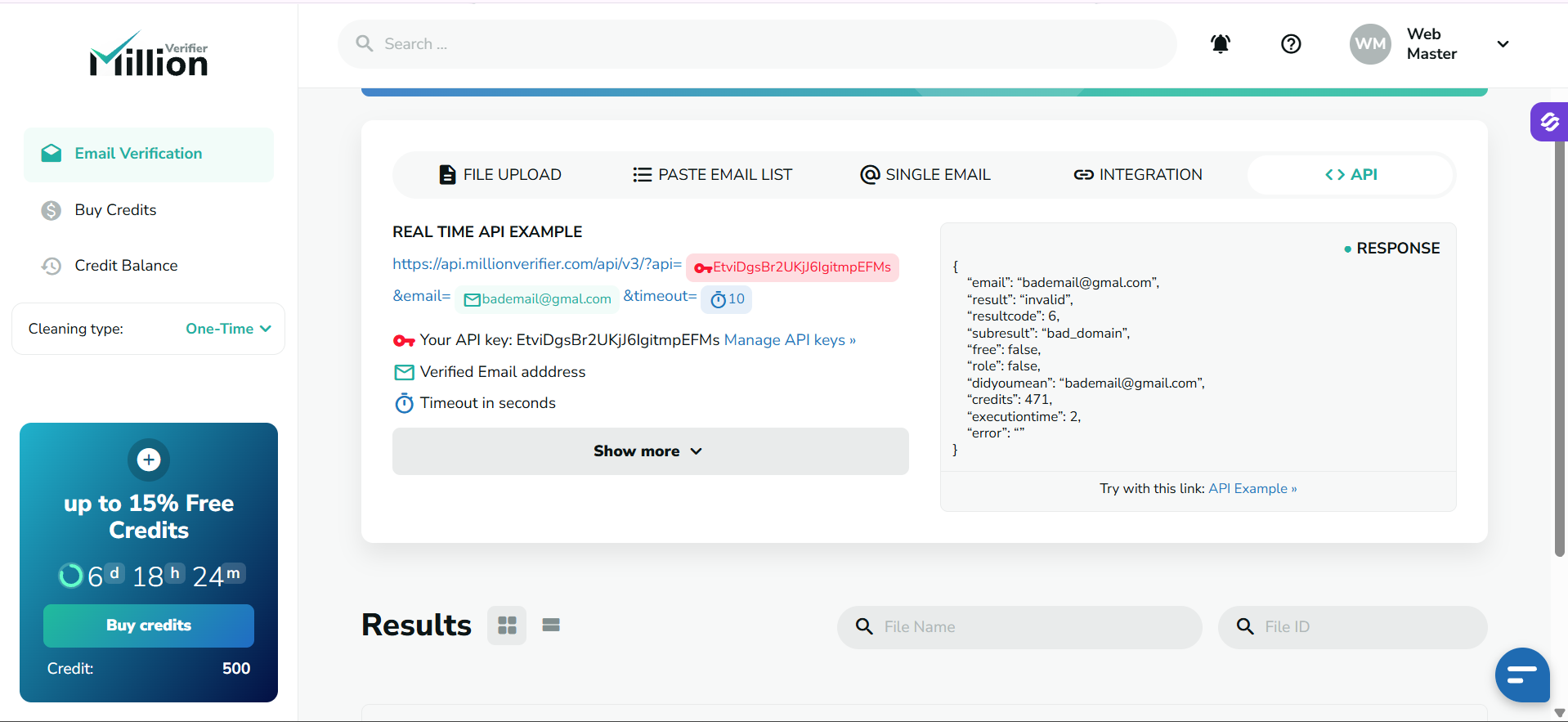Expand the Web Master account menu
1568x722 pixels.
click(x=1503, y=44)
